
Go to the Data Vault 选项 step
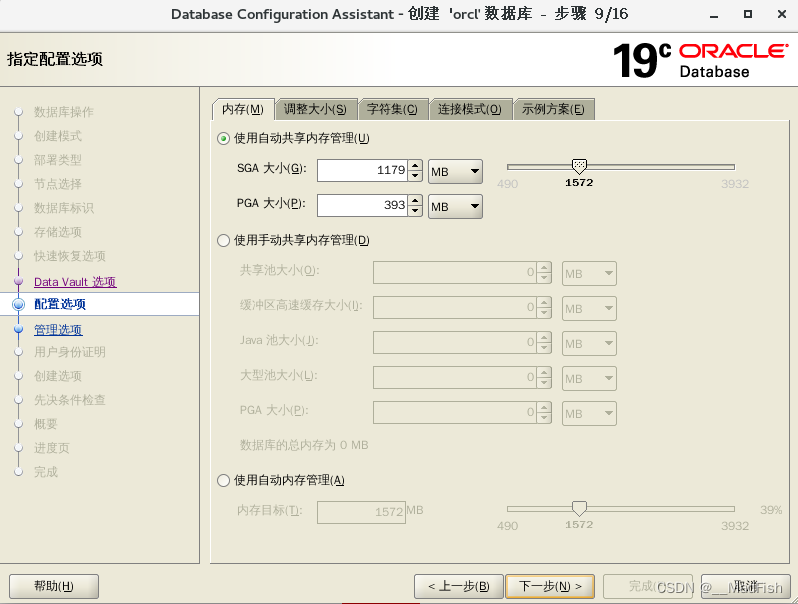75,282
